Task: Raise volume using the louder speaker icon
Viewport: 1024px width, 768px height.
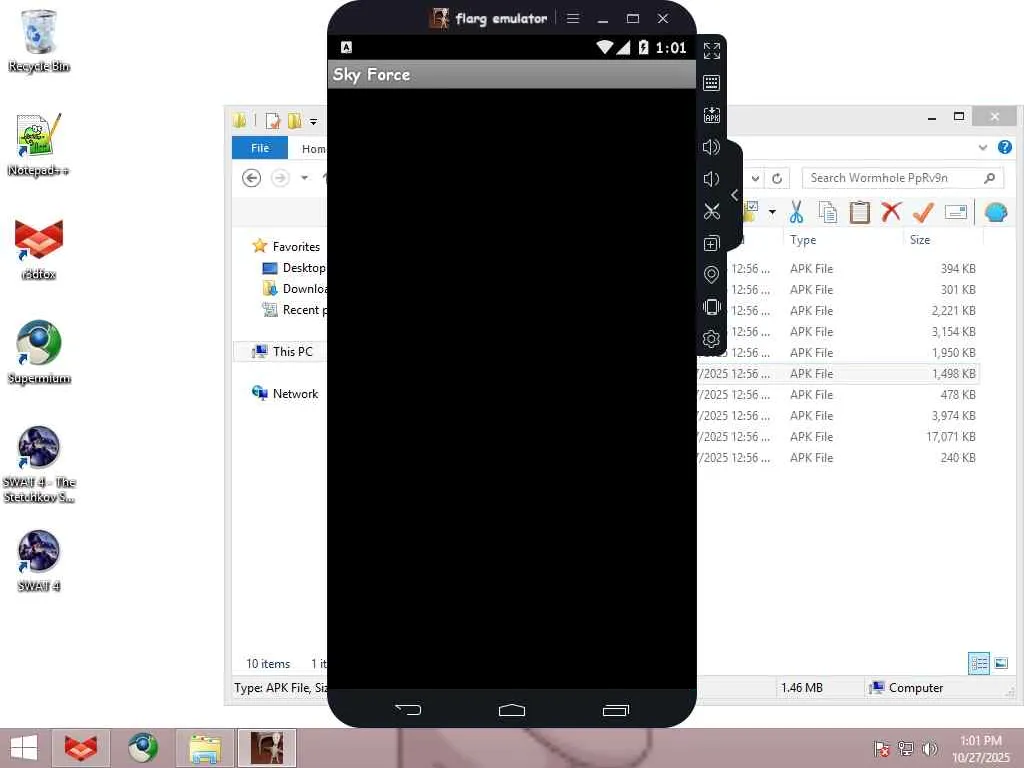Action: point(711,147)
